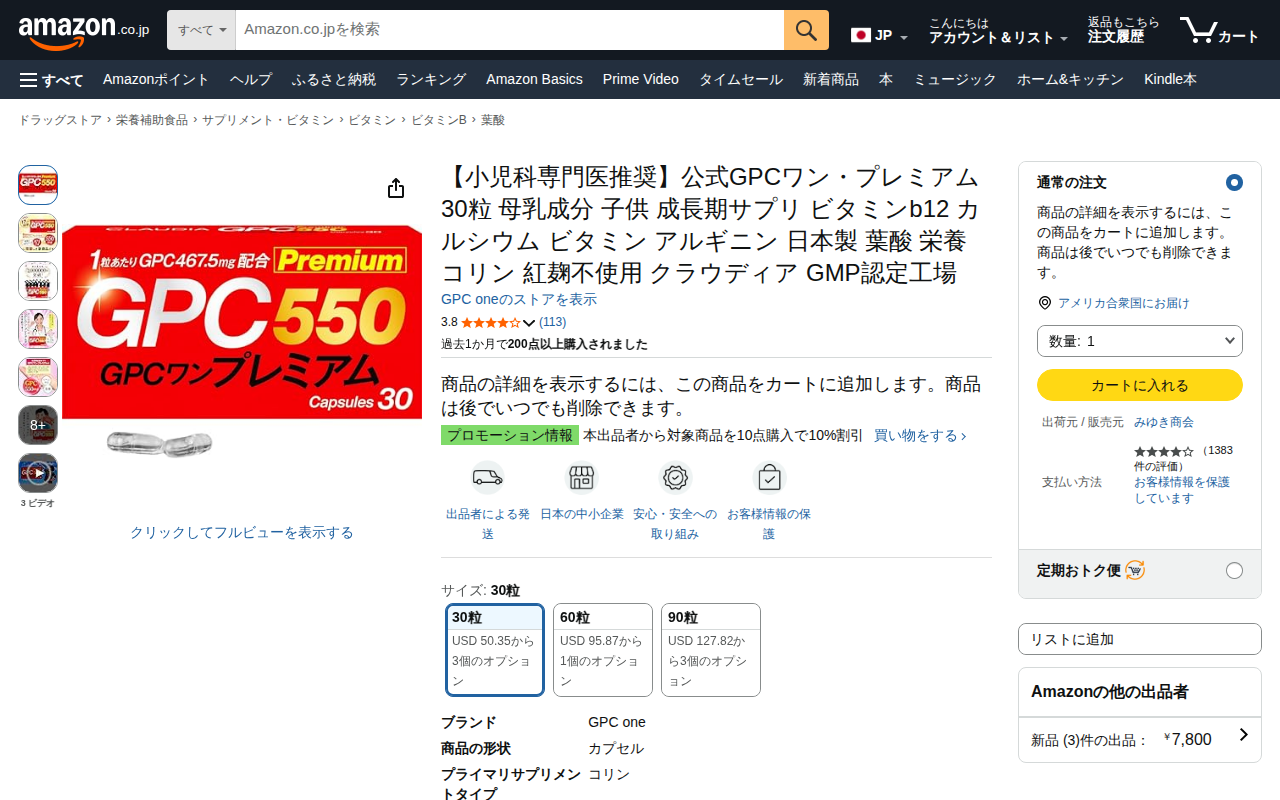Select the 通常の注文 radio button
1280x800 pixels.
(1234, 182)
